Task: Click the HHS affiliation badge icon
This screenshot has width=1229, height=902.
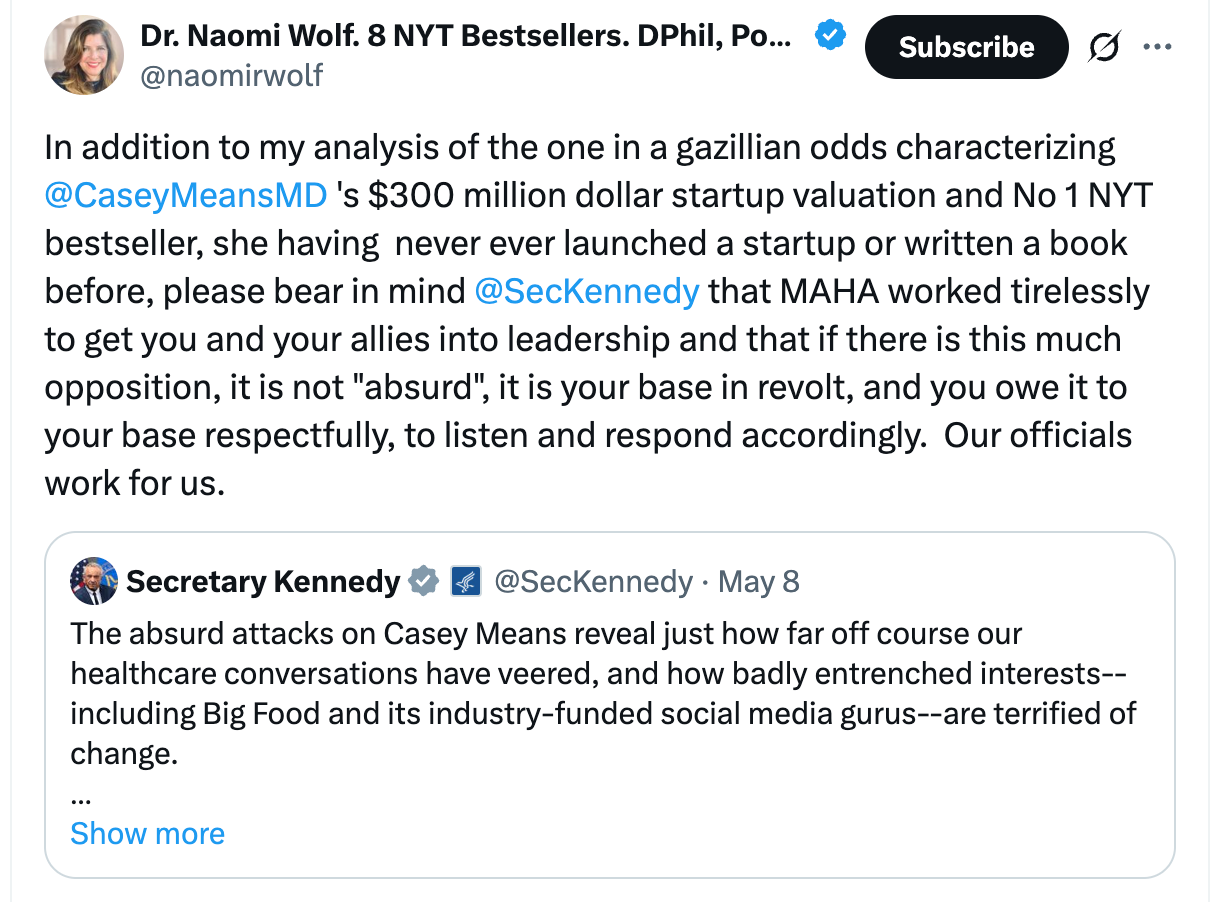Action: click(466, 581)
